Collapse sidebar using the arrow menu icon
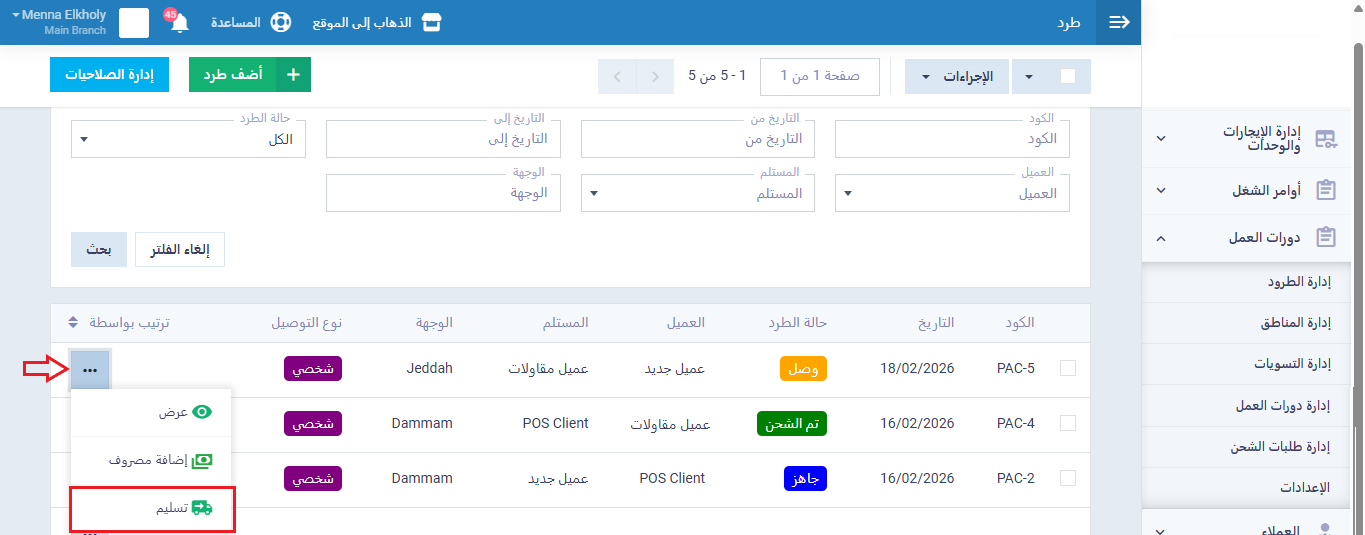 pyautogui.click(x=1119, y=22)
